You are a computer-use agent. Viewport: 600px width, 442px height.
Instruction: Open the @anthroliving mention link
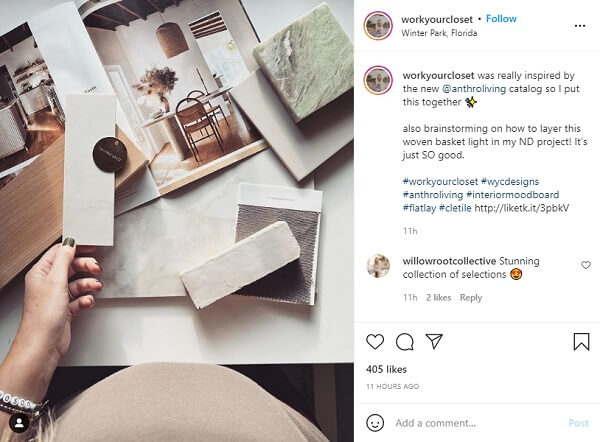coord(474,89)
